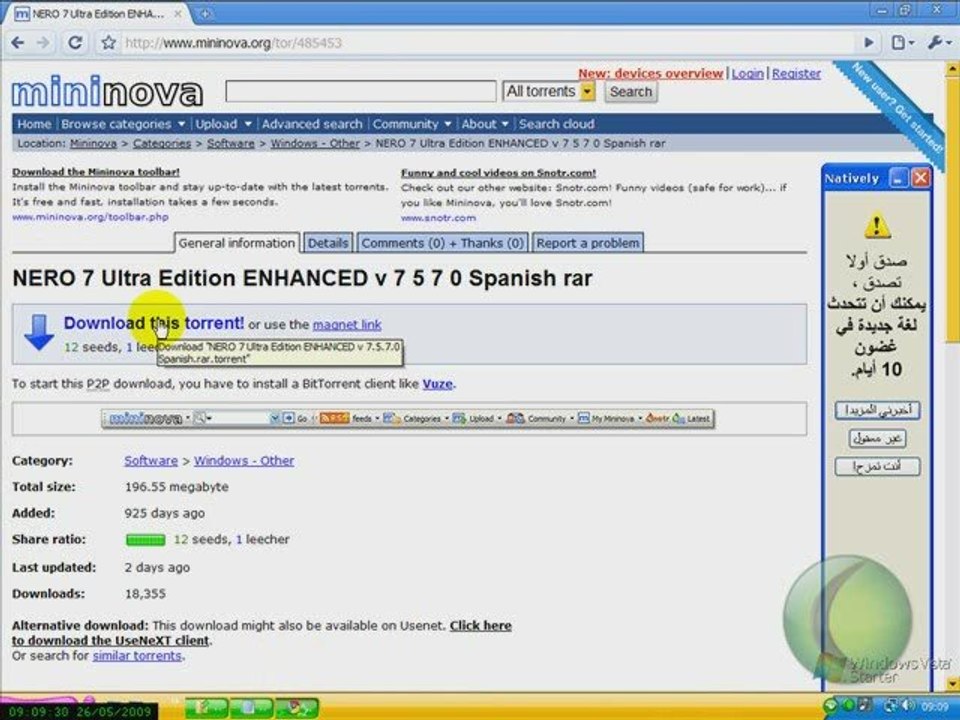Expand the Browse categories menu

pyautogui.click(x=122, y=124)
